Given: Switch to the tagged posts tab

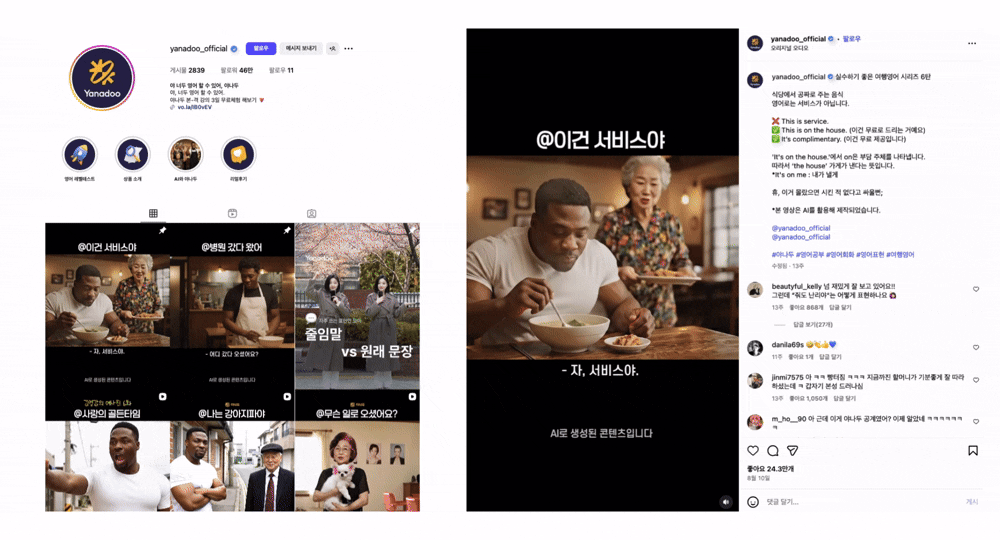Looking at the screenshot, I should tap(312, 213).
